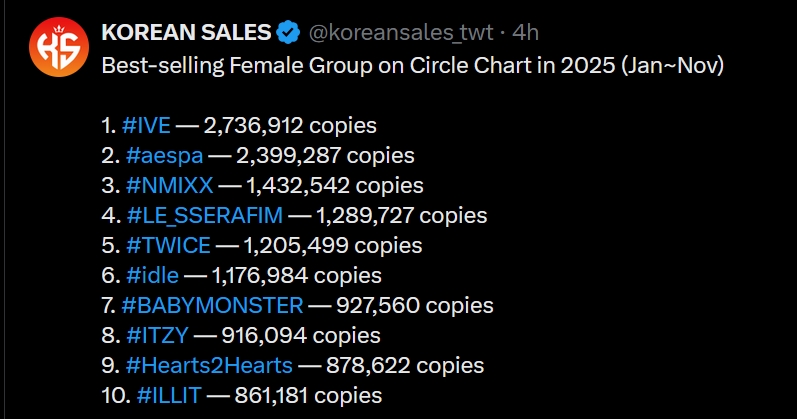
Task: Open the tweet via the 4h timestamp
Action: pyautogui.click(x=525, y=33)
